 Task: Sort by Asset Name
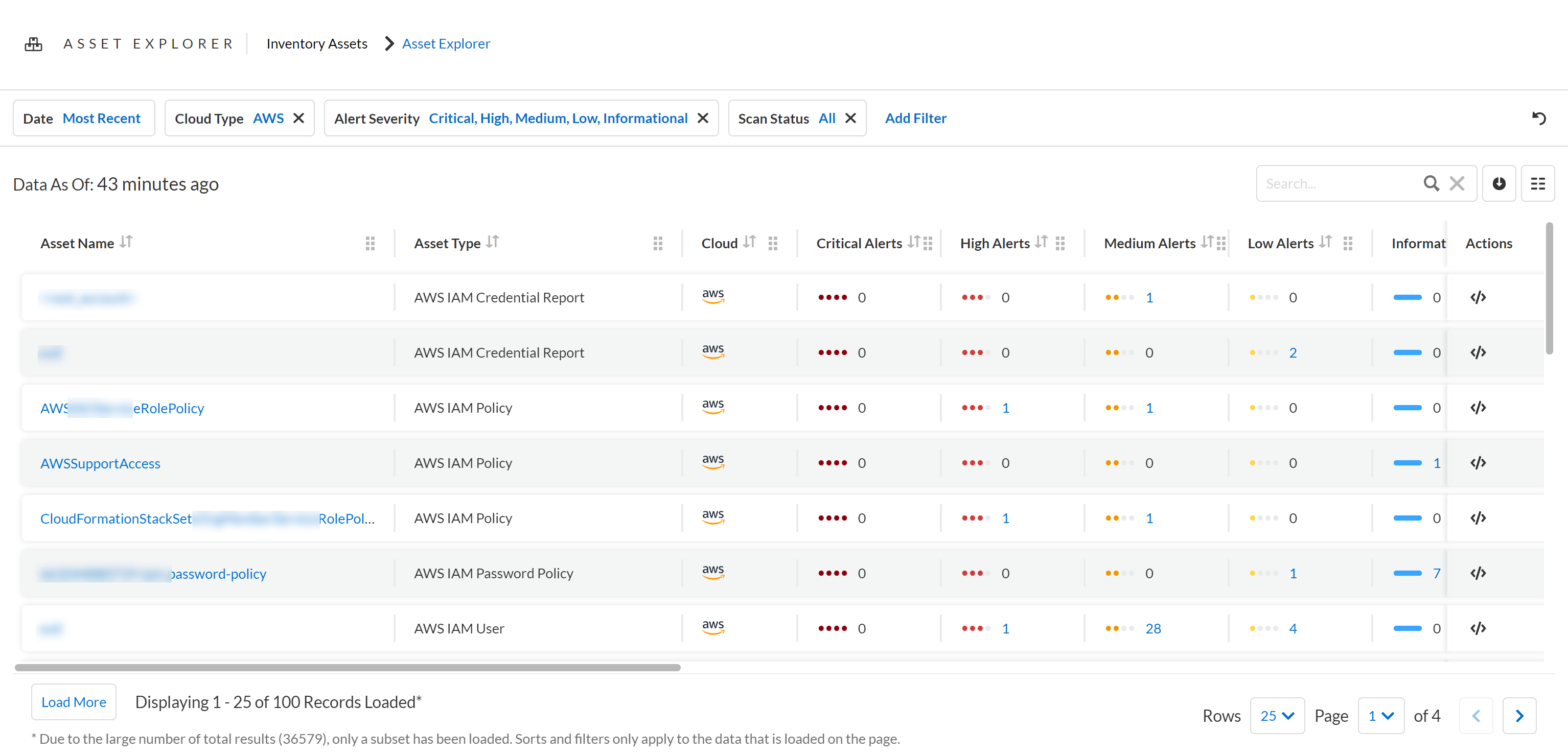pyautogui.click(x=126, y=242)
